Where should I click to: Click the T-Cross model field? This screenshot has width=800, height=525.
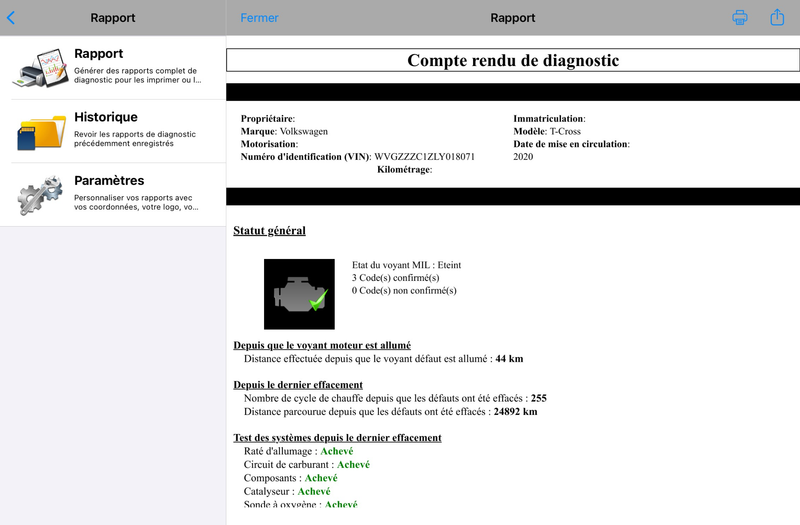[x=569, y=131]
